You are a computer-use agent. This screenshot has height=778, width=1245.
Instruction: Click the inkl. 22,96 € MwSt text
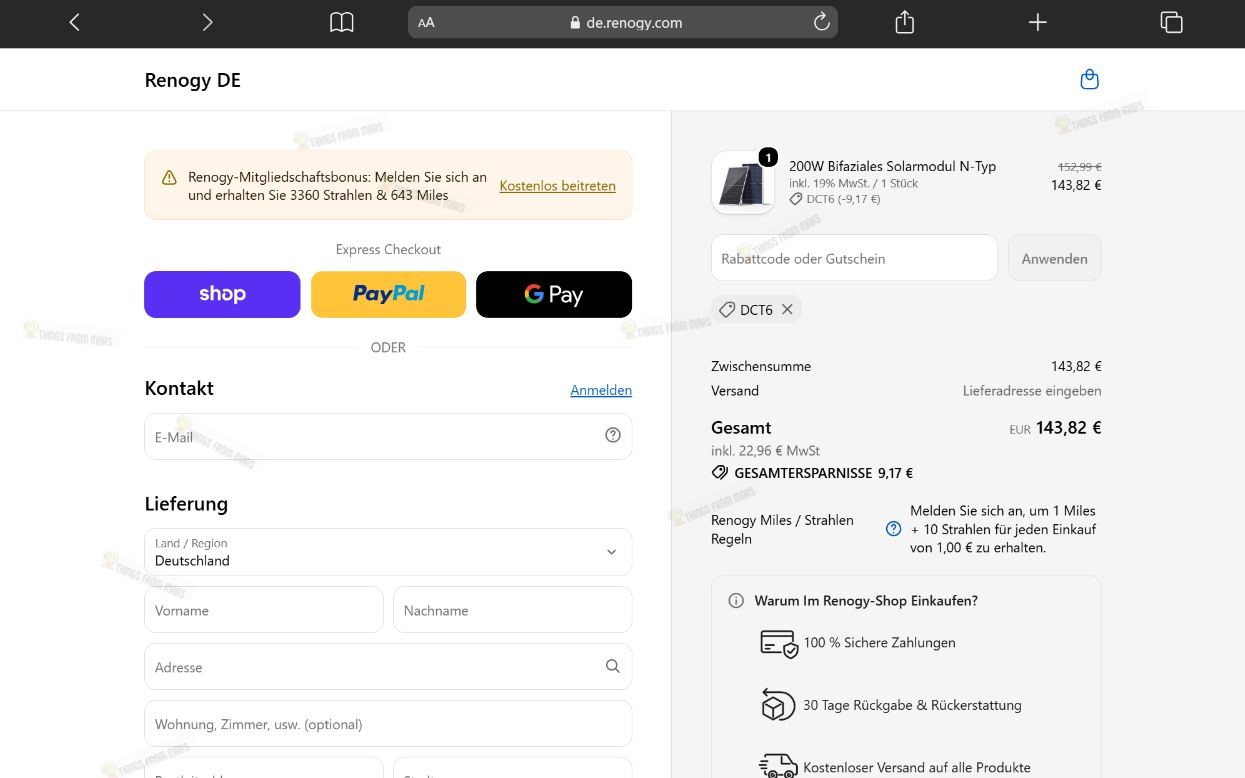[x=765, y=451]
